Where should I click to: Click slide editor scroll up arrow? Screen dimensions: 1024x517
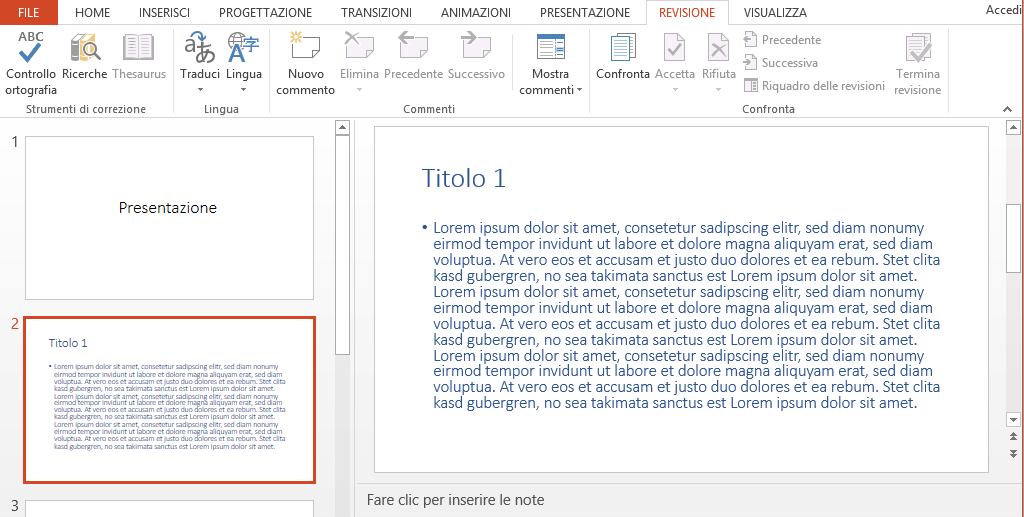click(1014, 127)
